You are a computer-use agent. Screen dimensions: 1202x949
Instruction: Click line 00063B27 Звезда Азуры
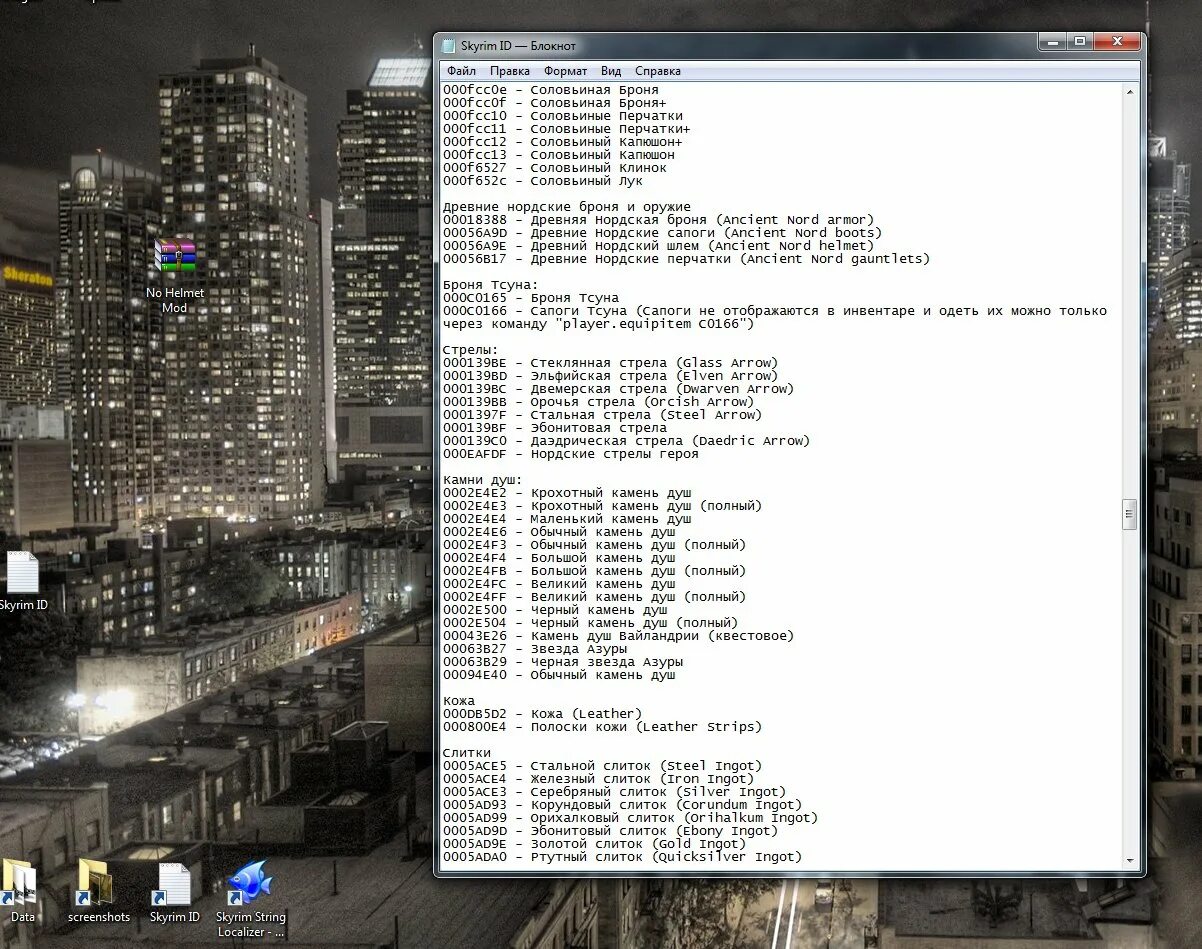[535, 649]
